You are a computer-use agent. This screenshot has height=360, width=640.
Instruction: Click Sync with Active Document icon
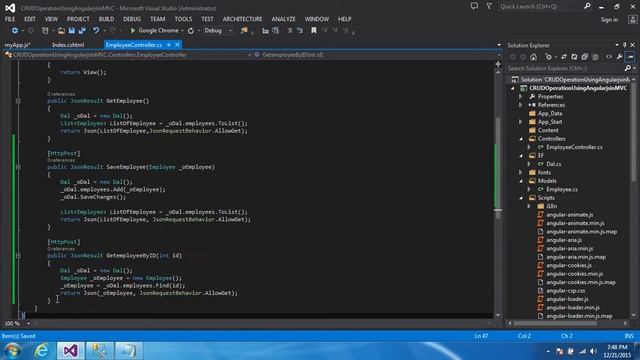click(x=564, y=57)
